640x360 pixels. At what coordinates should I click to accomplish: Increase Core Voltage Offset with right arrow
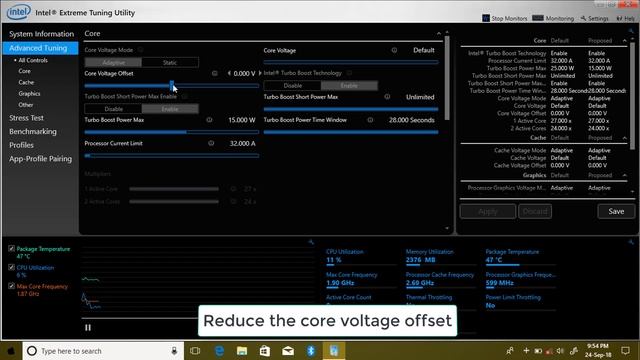(x=260, y=73)
